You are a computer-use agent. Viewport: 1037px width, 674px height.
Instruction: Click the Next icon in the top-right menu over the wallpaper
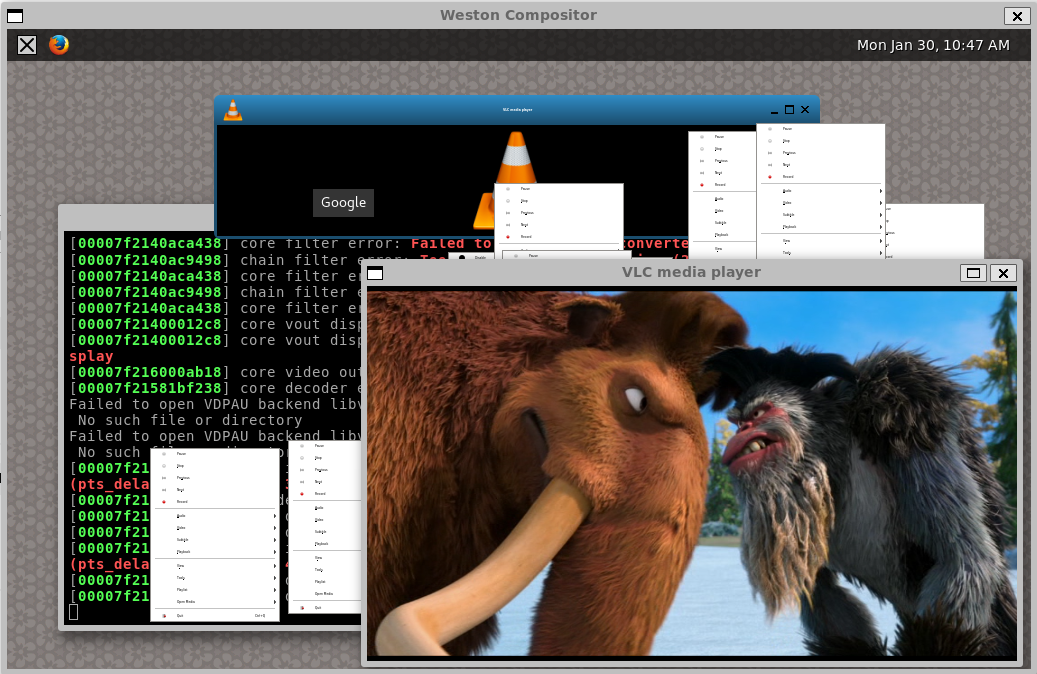coord(770,165)
